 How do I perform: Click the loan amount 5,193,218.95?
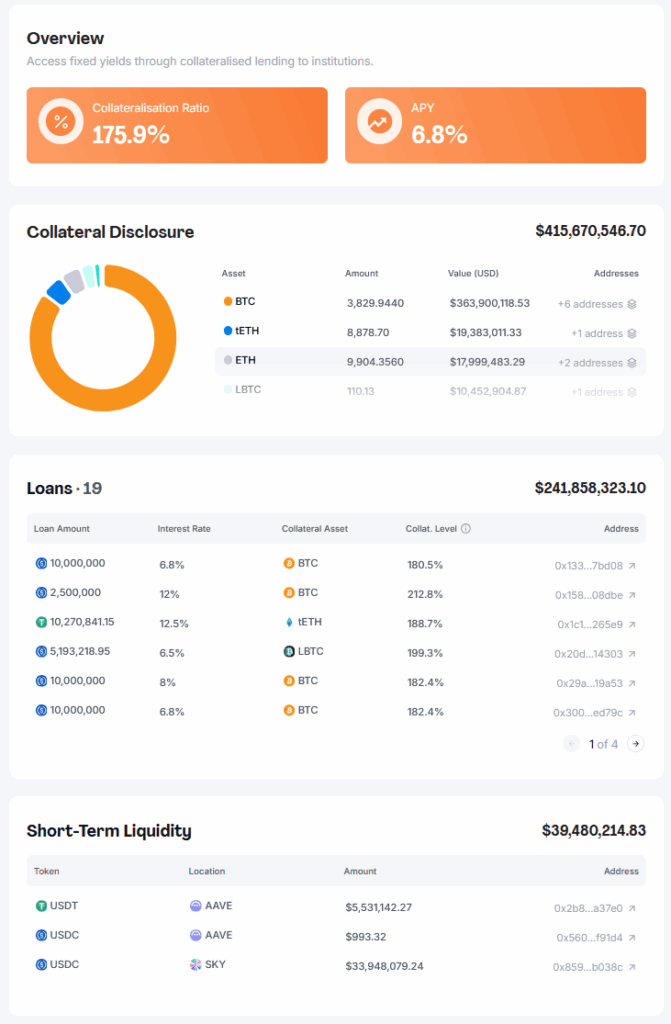80,652
